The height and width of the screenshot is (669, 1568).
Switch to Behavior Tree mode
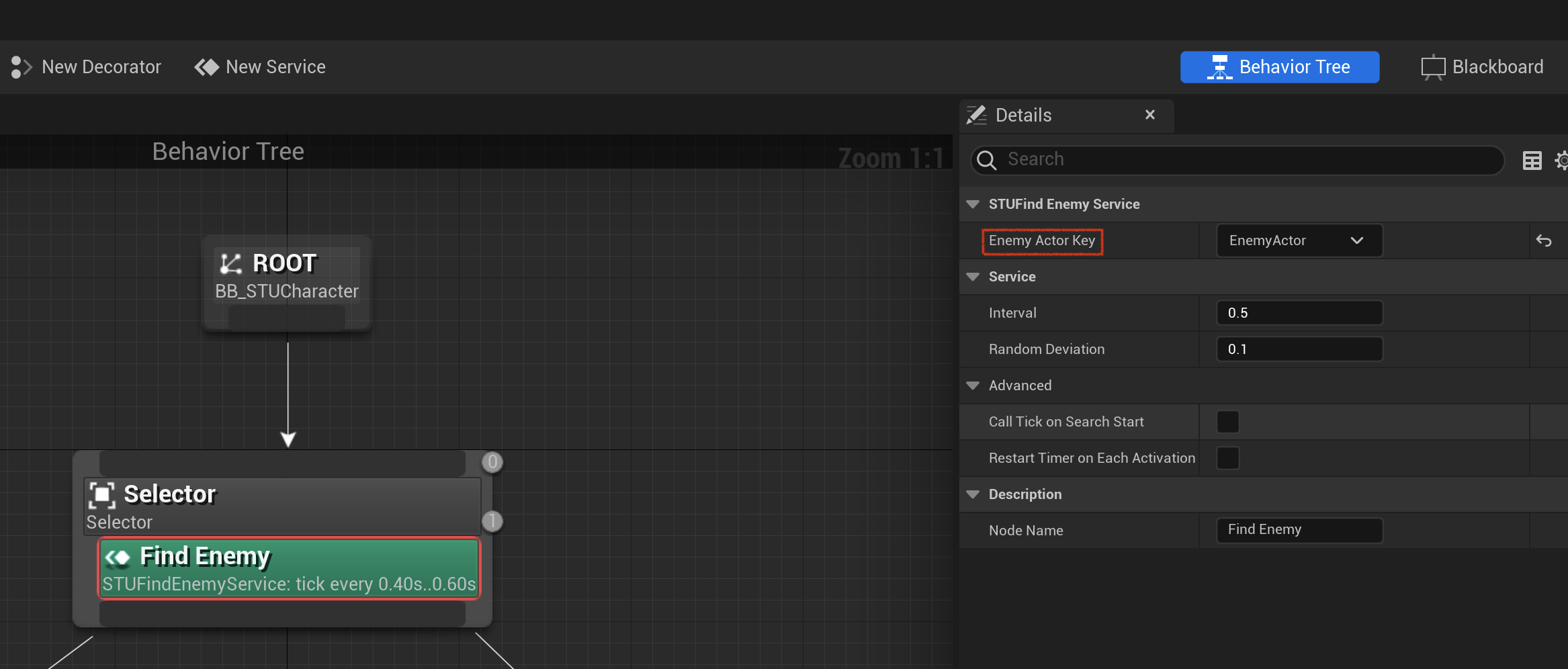click(x=1280, y=67)
